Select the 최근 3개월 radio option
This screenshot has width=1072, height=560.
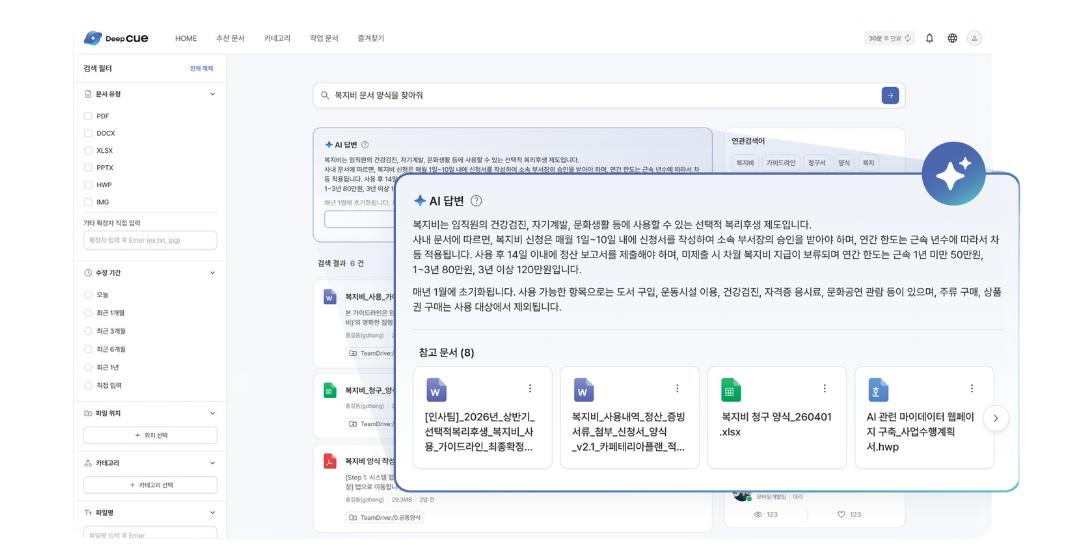click(88, 331)
